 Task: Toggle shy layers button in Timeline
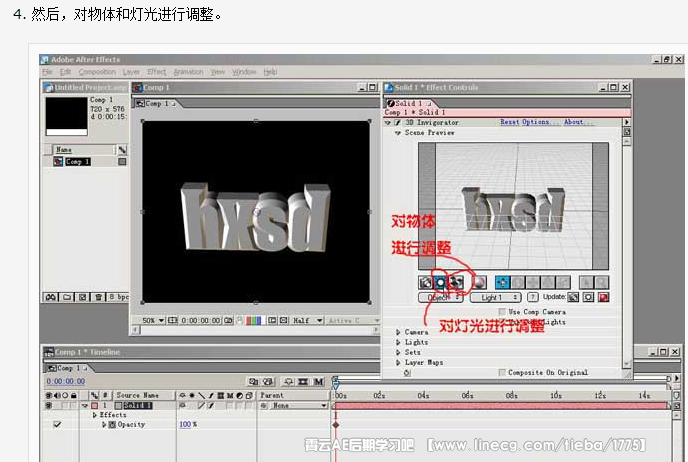pyautogui.click(x=288, y=382)
